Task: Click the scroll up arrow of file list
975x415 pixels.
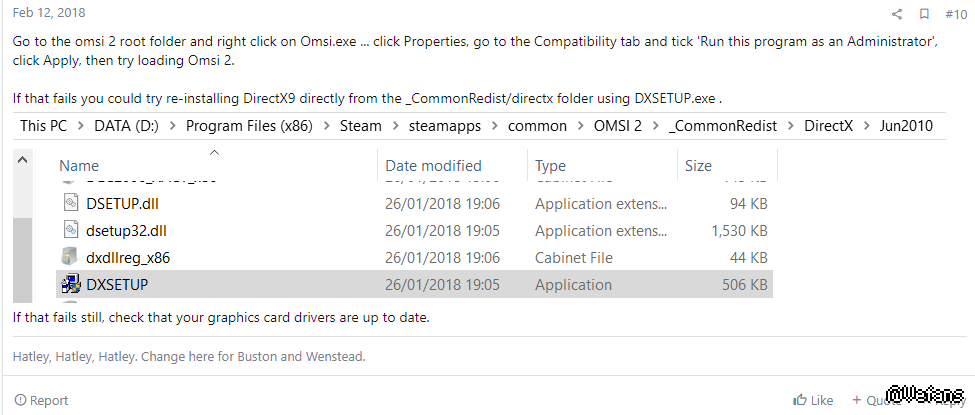Action: (x=22, y=160)
